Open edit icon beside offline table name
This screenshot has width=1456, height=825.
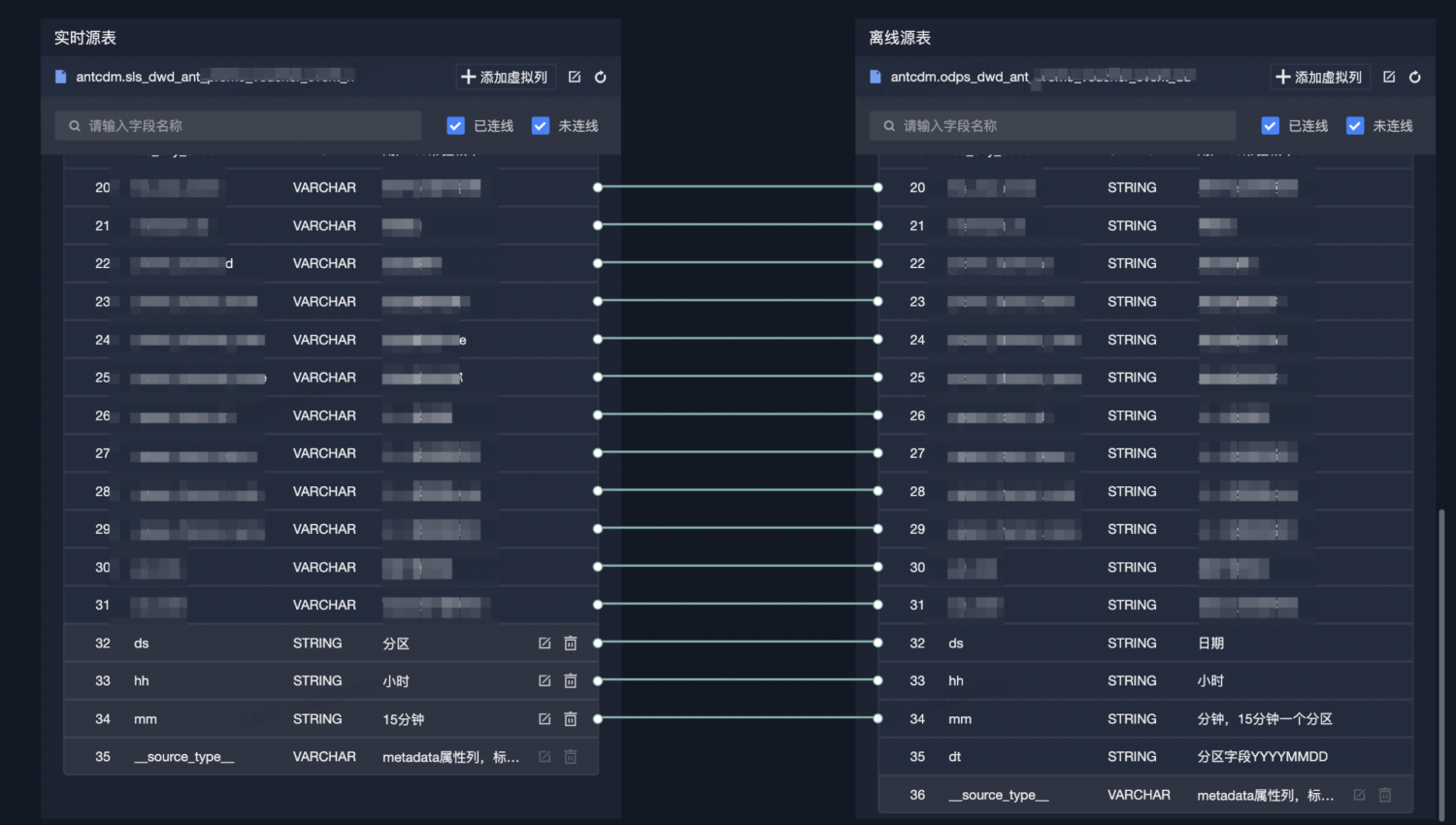1389,77
